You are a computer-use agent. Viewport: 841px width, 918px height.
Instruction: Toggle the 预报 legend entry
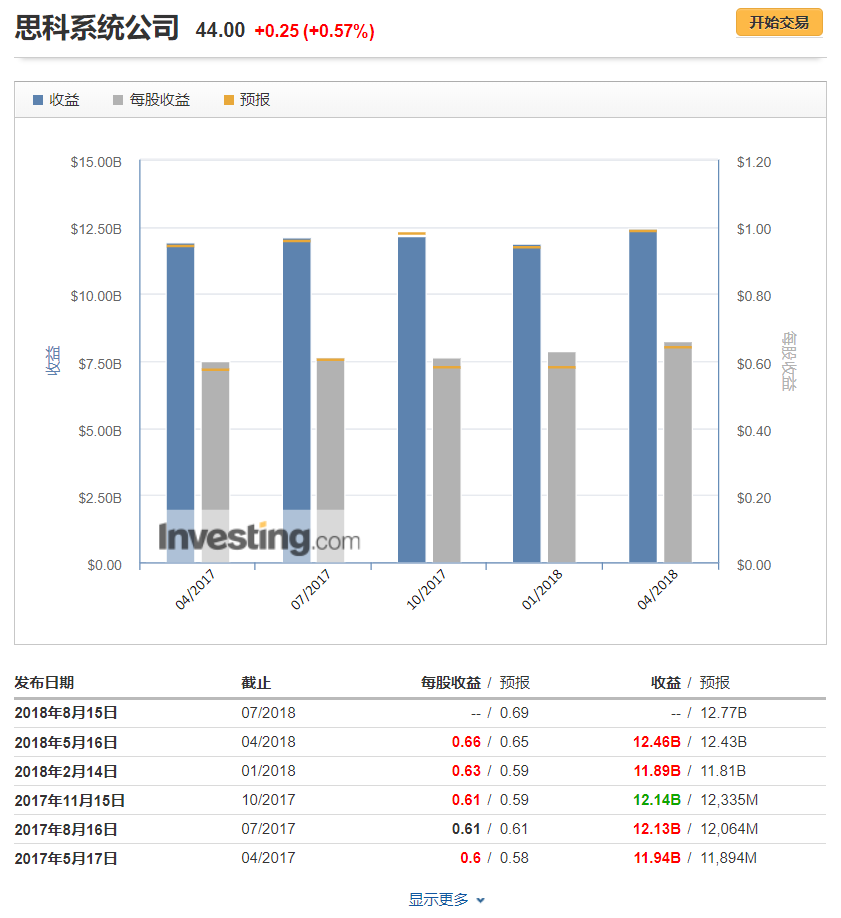coord(247,100)
